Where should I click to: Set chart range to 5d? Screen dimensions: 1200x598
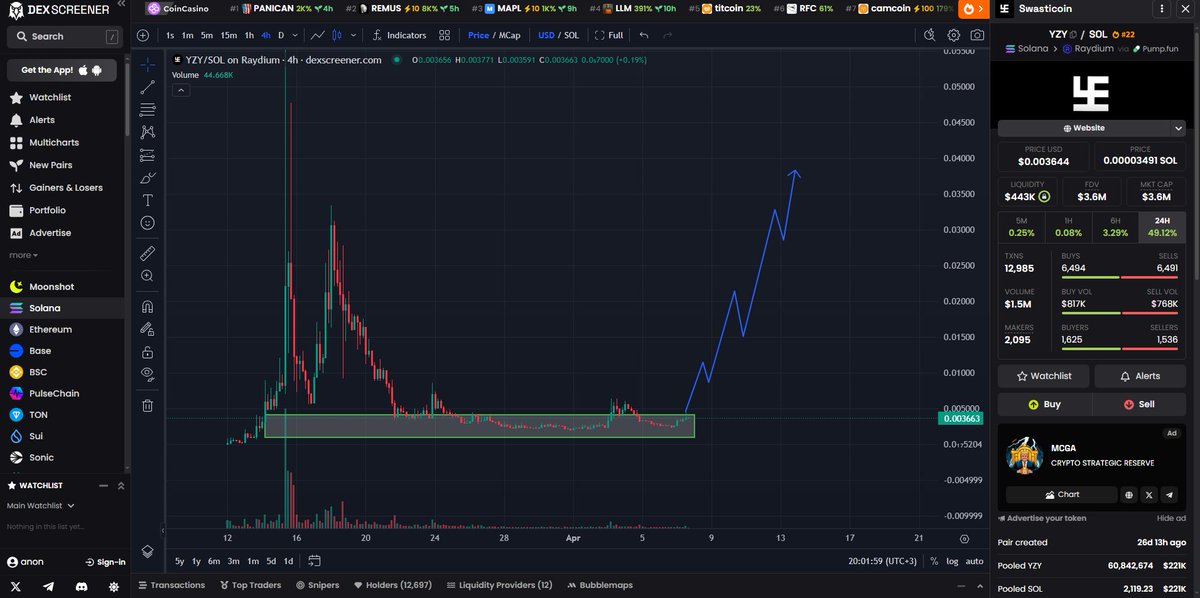click(271, 561)
